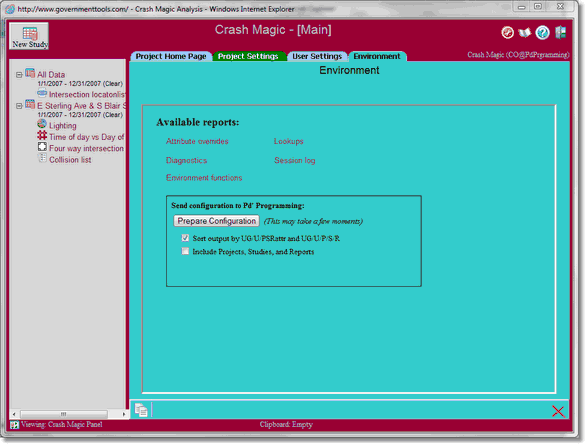Click the exit door icon in header
The height and width of the screenshot is (445, 586).
560,33
